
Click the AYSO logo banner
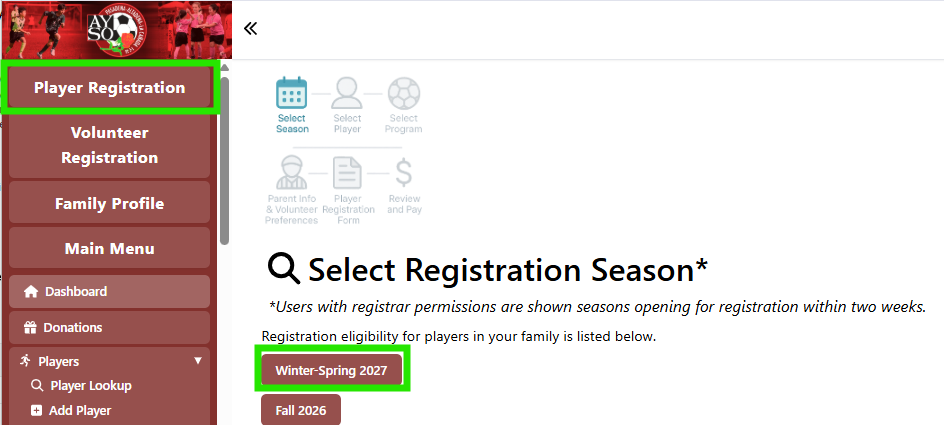(116, 29)
